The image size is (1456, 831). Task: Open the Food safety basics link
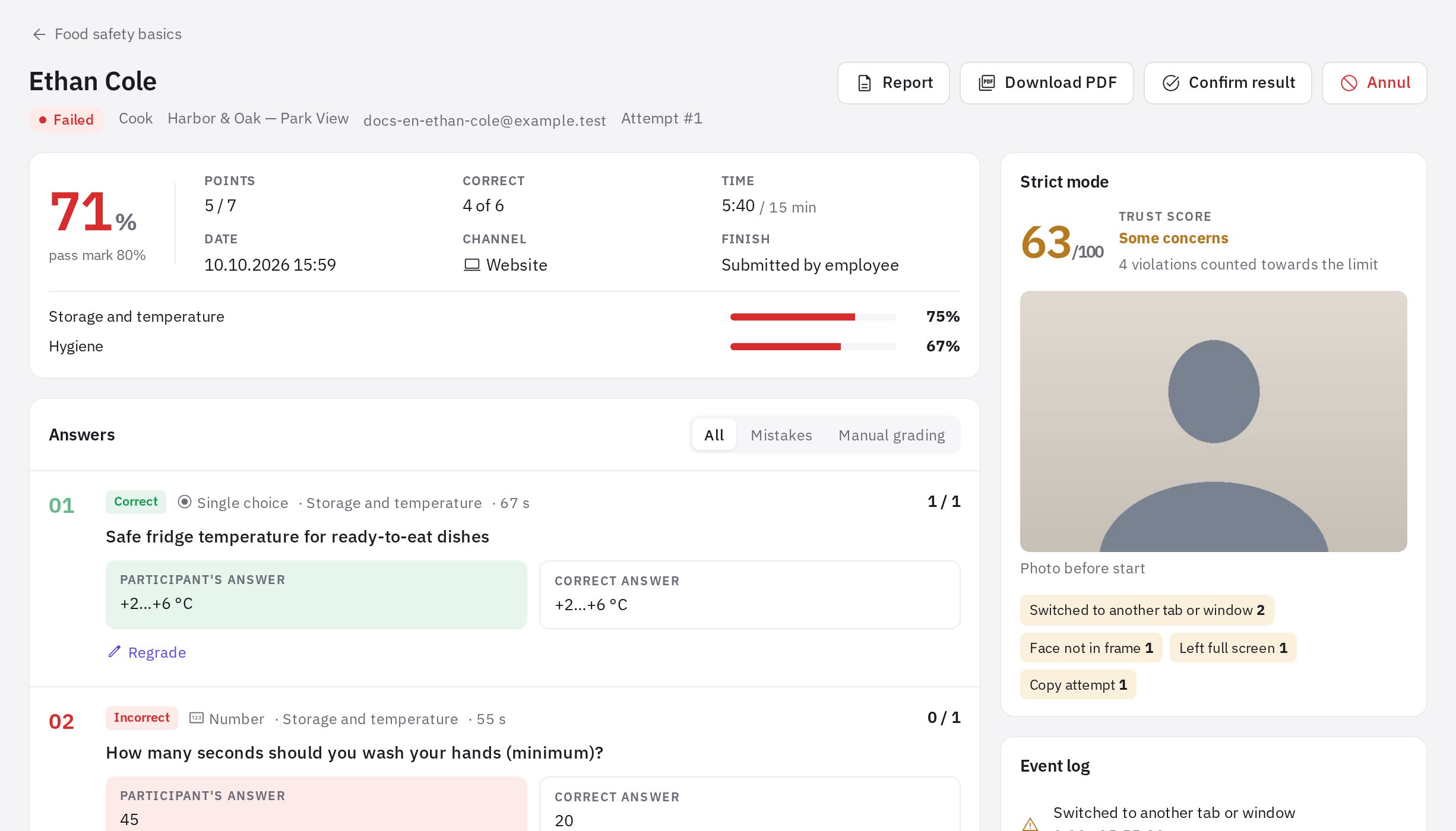click(118, 34)
